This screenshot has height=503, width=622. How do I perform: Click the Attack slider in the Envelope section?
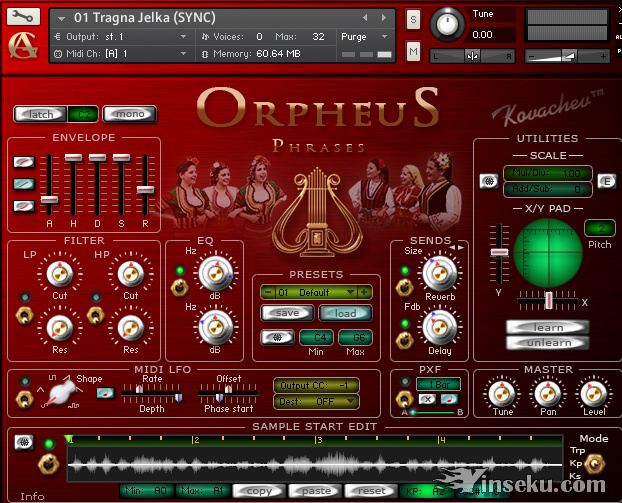(49, 199)
